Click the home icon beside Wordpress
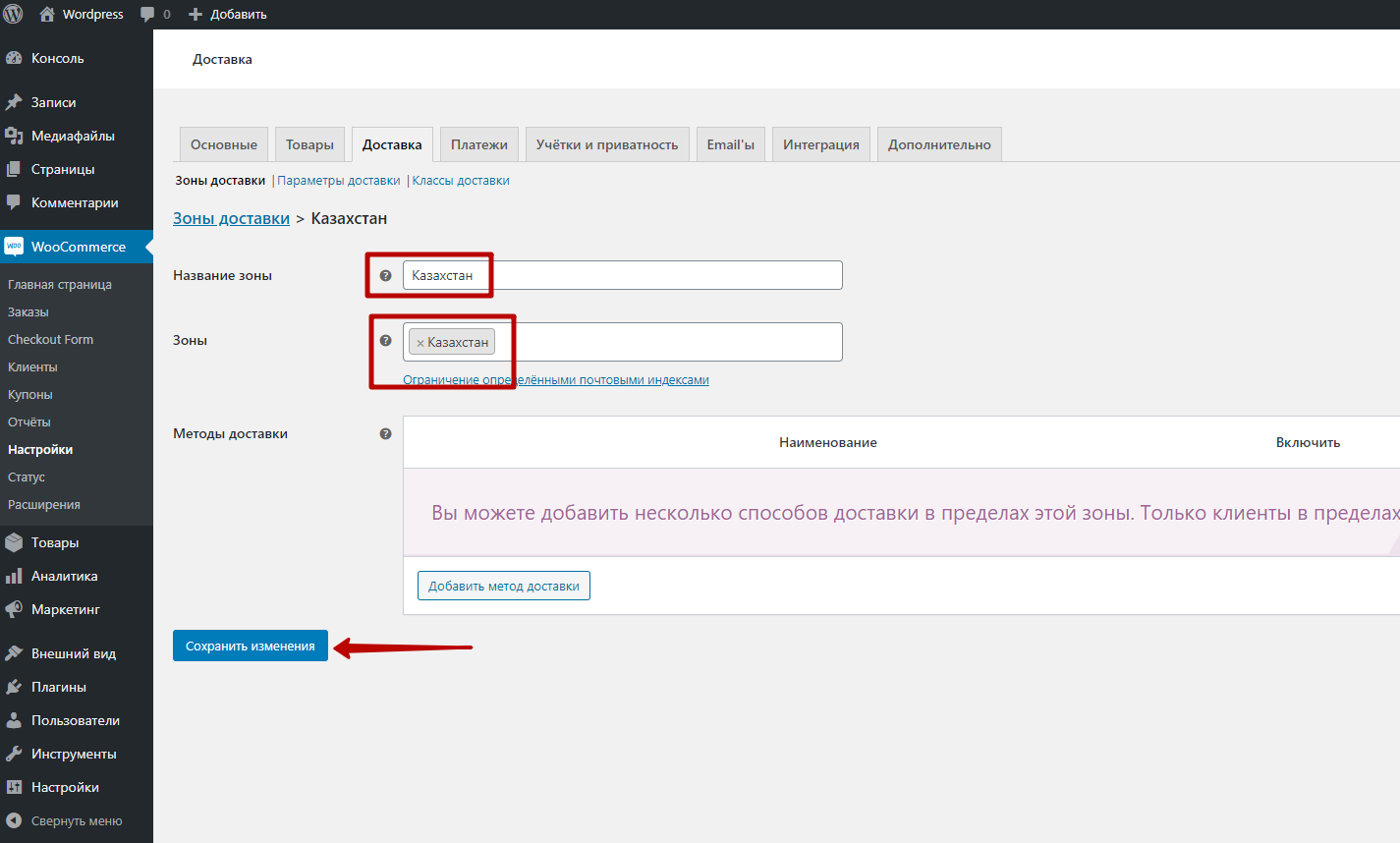The height and width of the screenshot is (843, 1400). click(46, 14)
